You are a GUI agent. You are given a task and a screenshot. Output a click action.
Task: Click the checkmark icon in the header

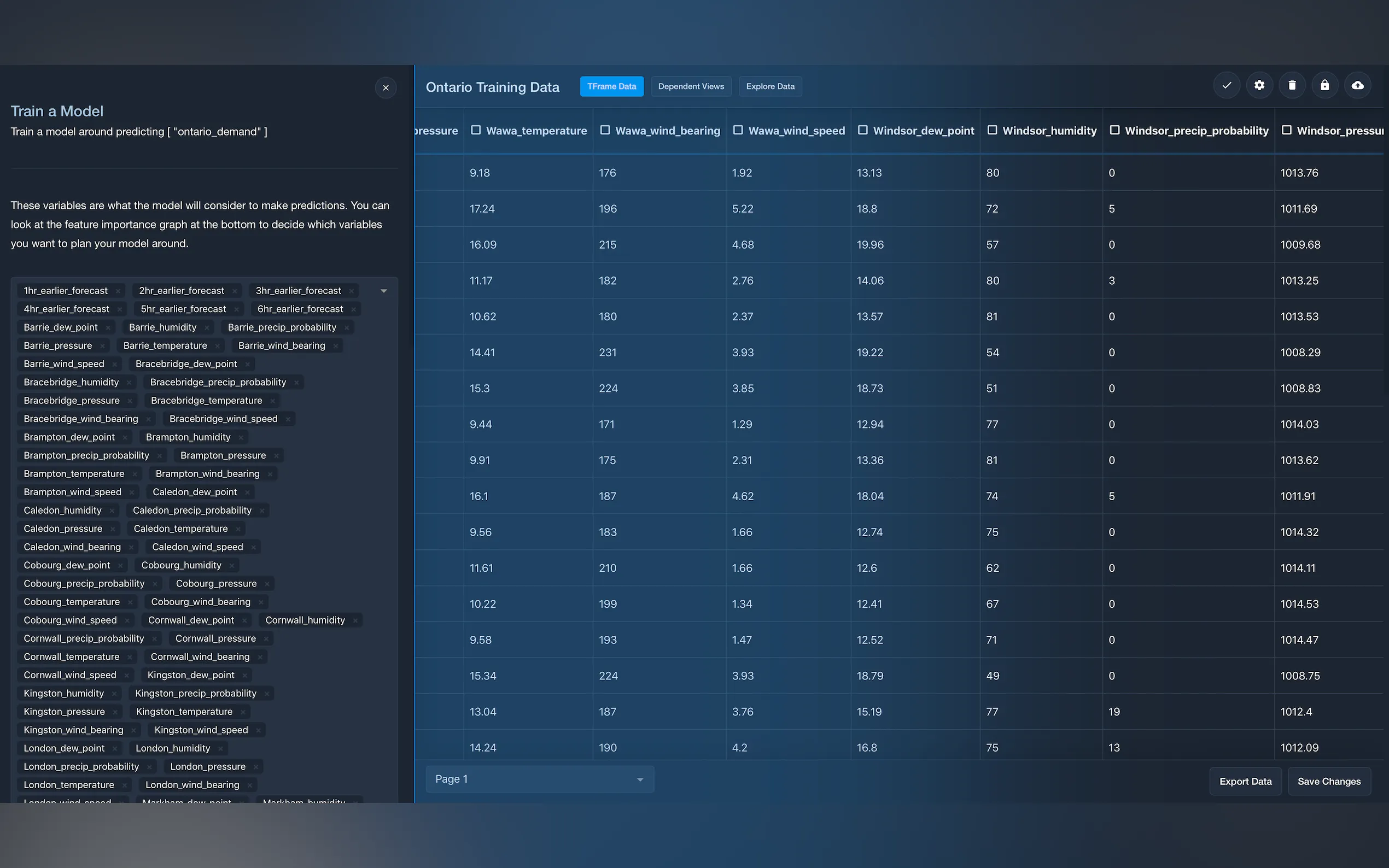[1227, 85]
